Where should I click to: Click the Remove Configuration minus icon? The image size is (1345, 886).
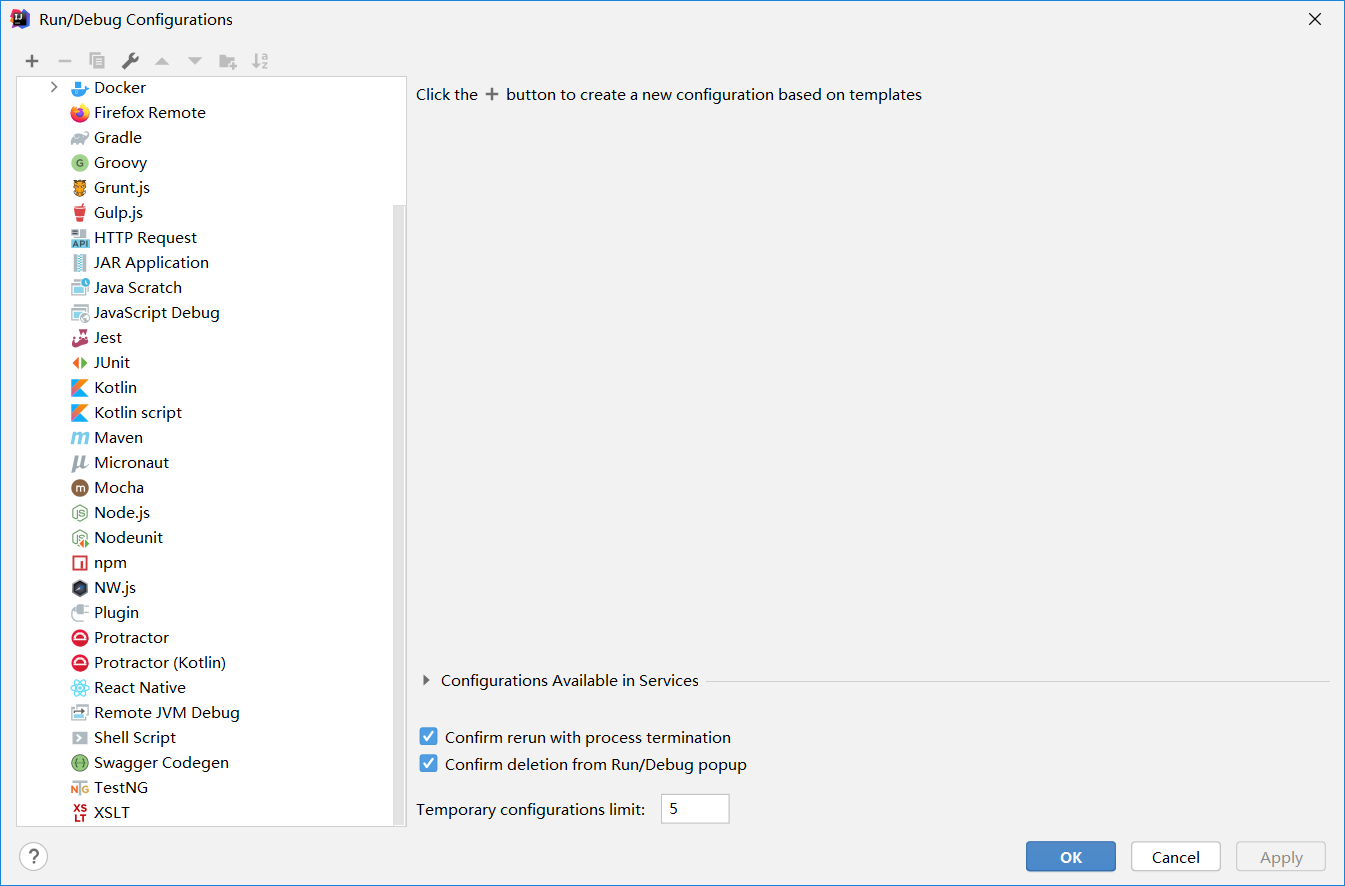click(x=64, y=61)
